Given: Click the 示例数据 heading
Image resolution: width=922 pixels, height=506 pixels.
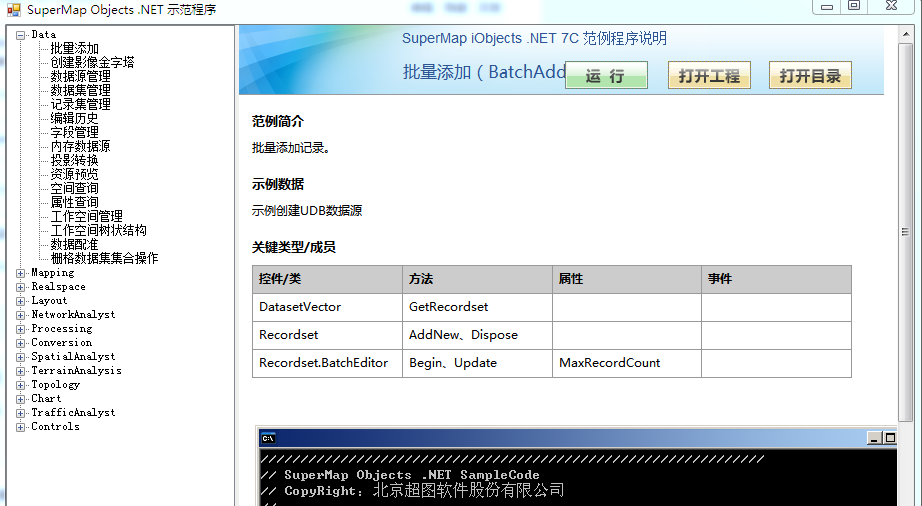Looking at the screenshot, I should click(x=278, y=185).
